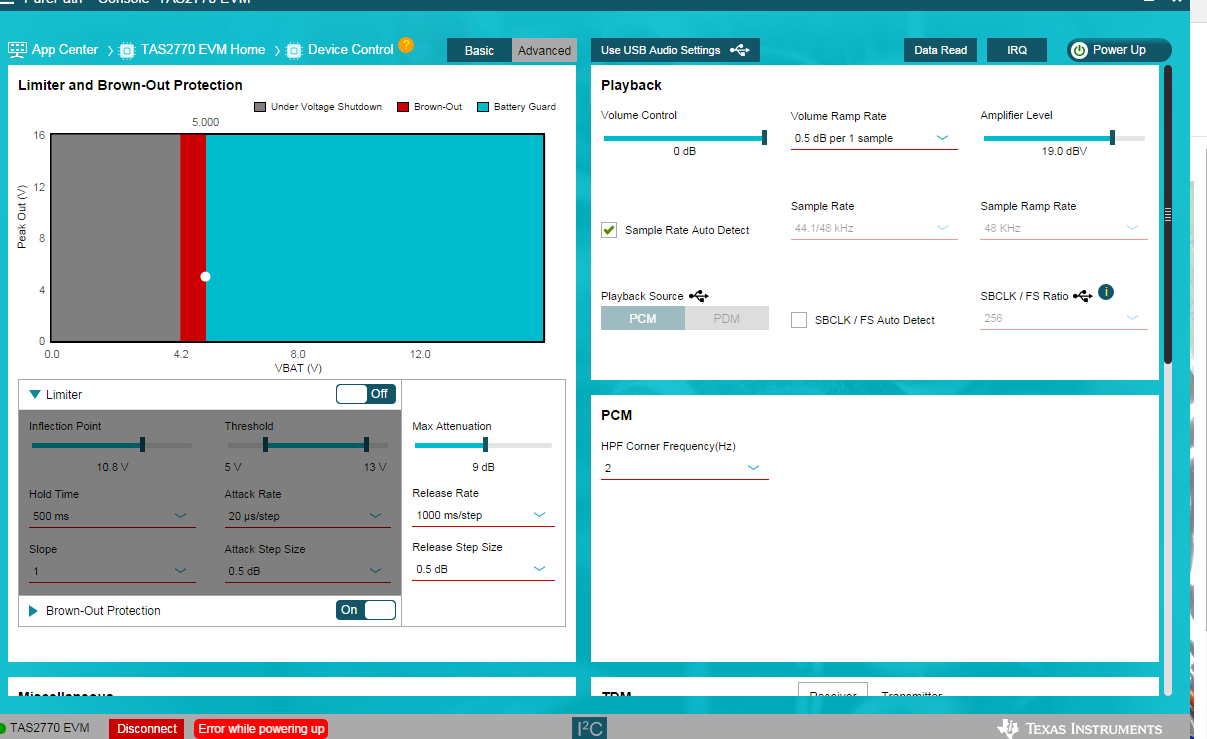Viewport: 1207px width, 739px height.
Task: Toggle the Brown-Out legend swatch
Action: tap(403, 107)
